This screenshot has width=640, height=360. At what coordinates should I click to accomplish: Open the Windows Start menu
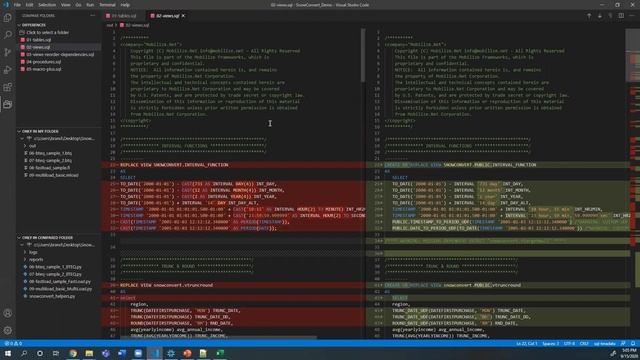(8, 353)
